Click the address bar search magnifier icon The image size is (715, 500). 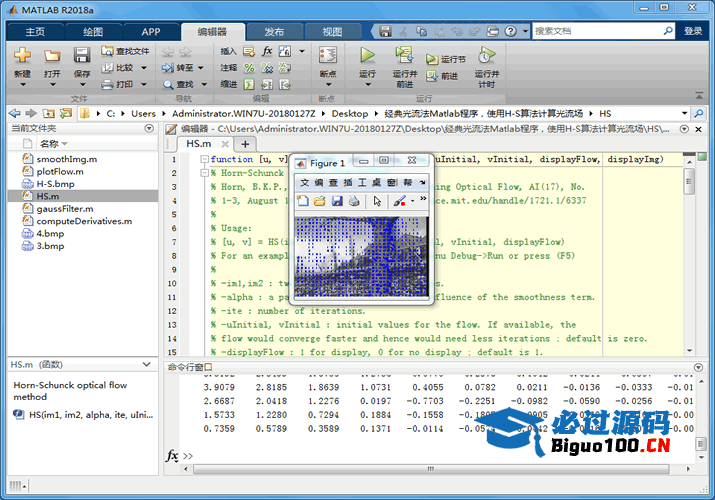[699, 113]
